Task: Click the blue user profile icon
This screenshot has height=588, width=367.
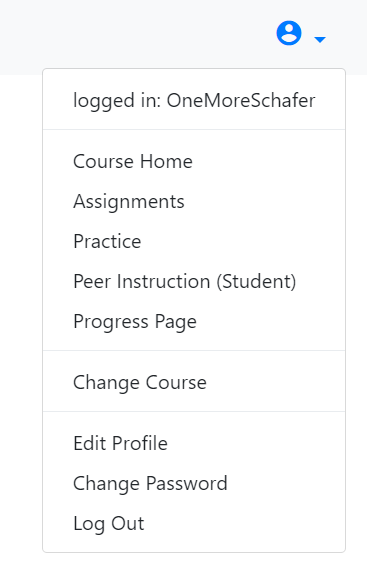Action: 289,33
